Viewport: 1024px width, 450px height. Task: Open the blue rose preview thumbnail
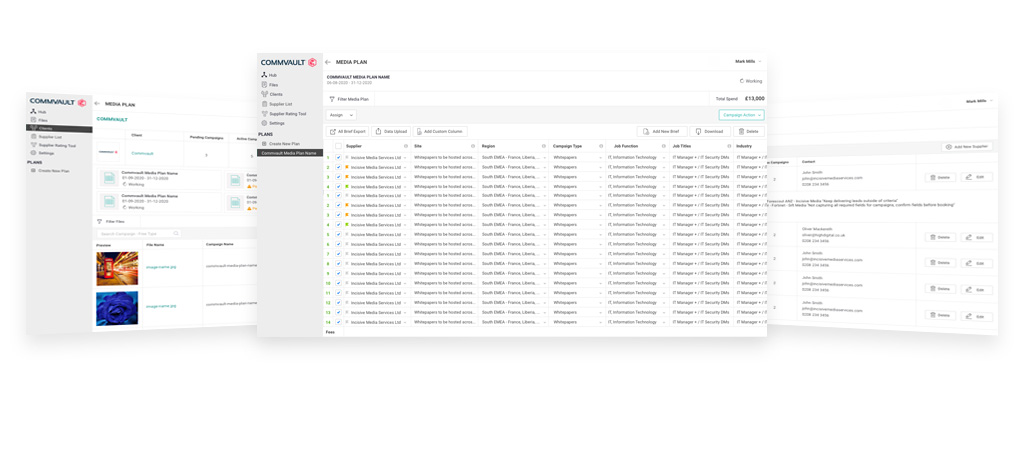pos(117,308)
